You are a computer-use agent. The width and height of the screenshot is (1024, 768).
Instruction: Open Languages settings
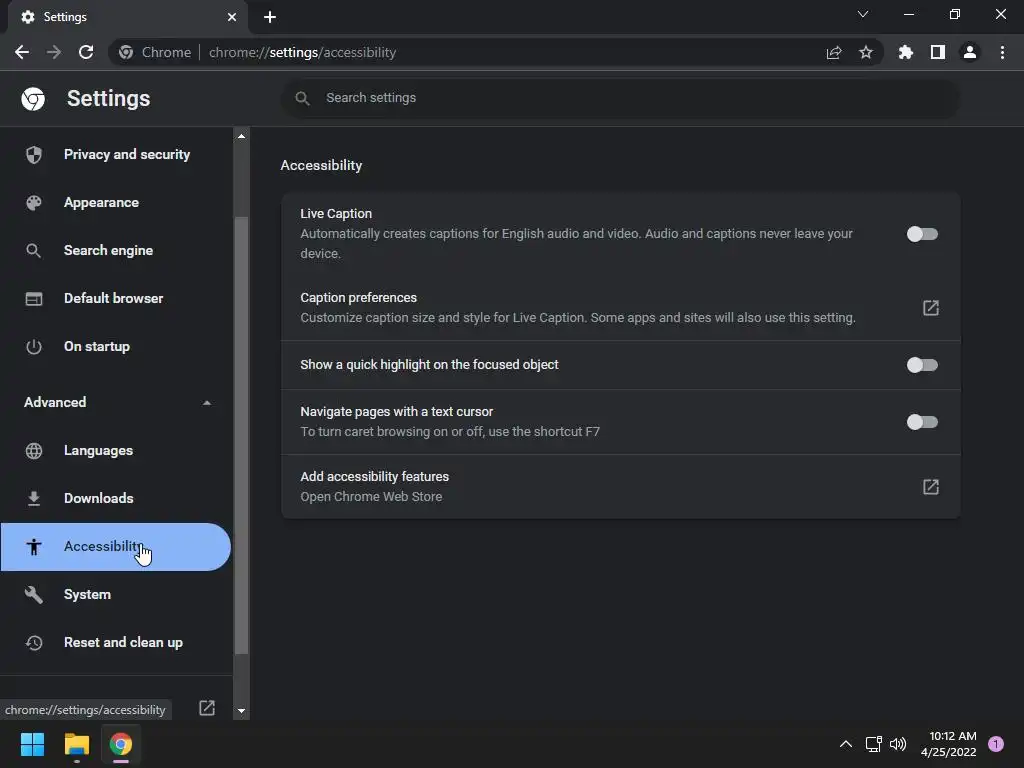tap(116, 451)
